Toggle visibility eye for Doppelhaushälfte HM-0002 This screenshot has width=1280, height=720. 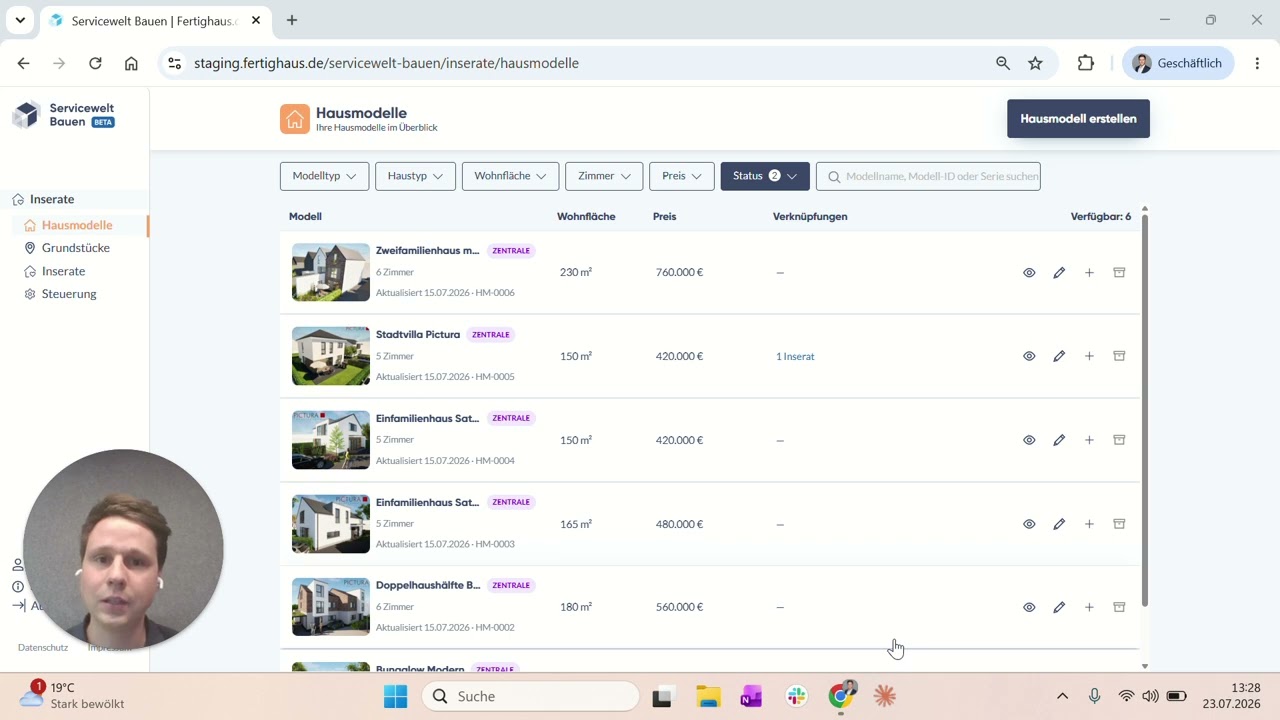click(1029, 607)
